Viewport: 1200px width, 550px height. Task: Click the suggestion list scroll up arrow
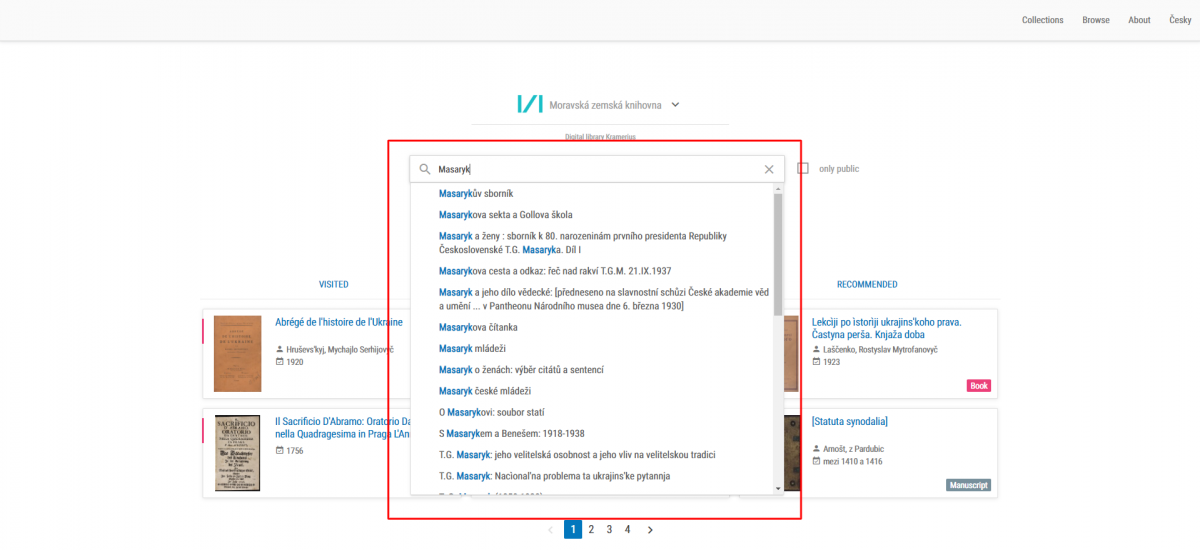pos(779,188)
